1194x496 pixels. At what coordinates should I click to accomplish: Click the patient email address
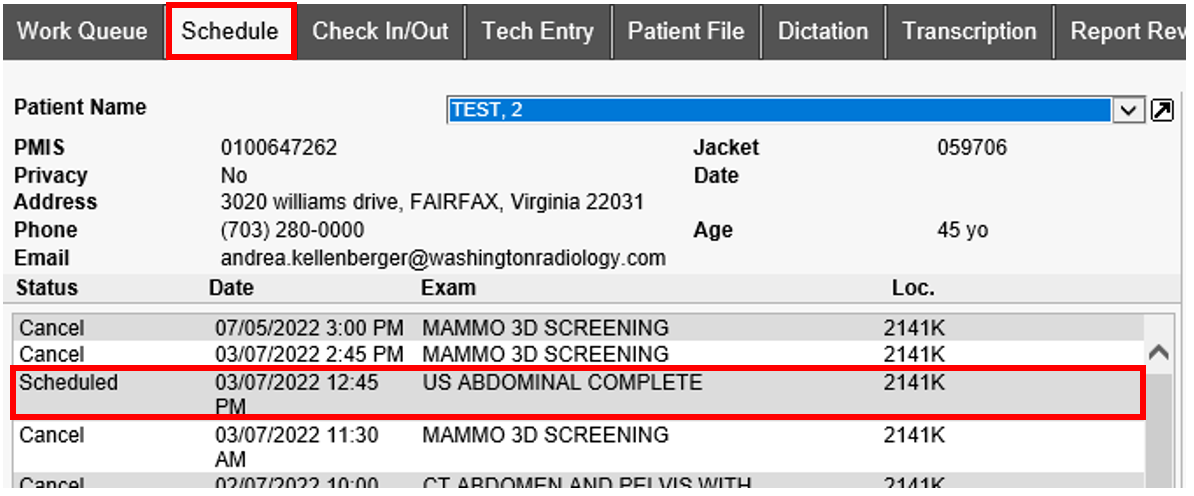443,258
